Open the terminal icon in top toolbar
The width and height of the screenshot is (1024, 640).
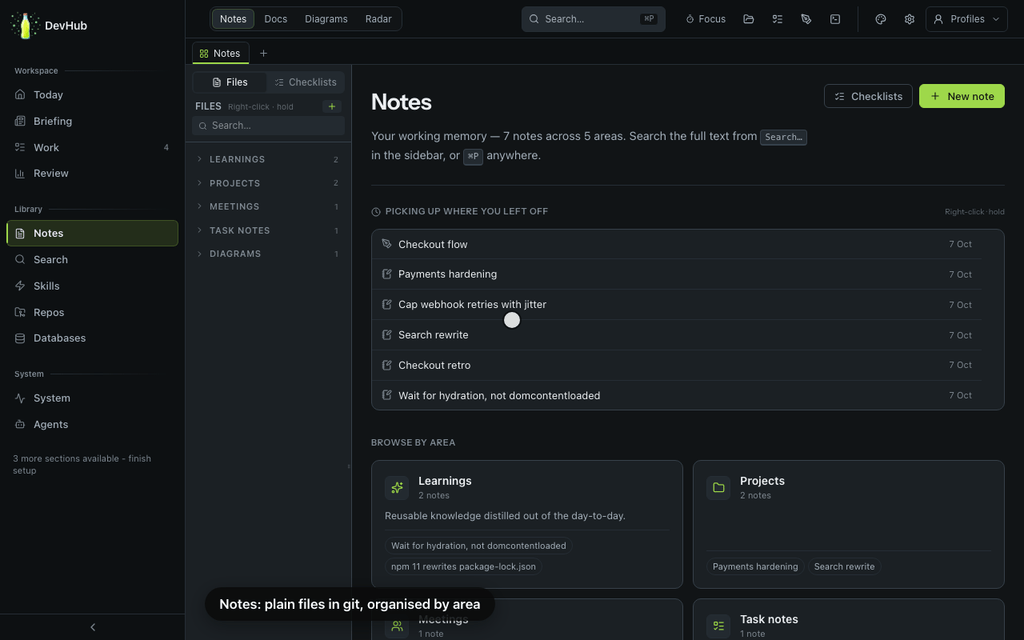click(835, 19)
